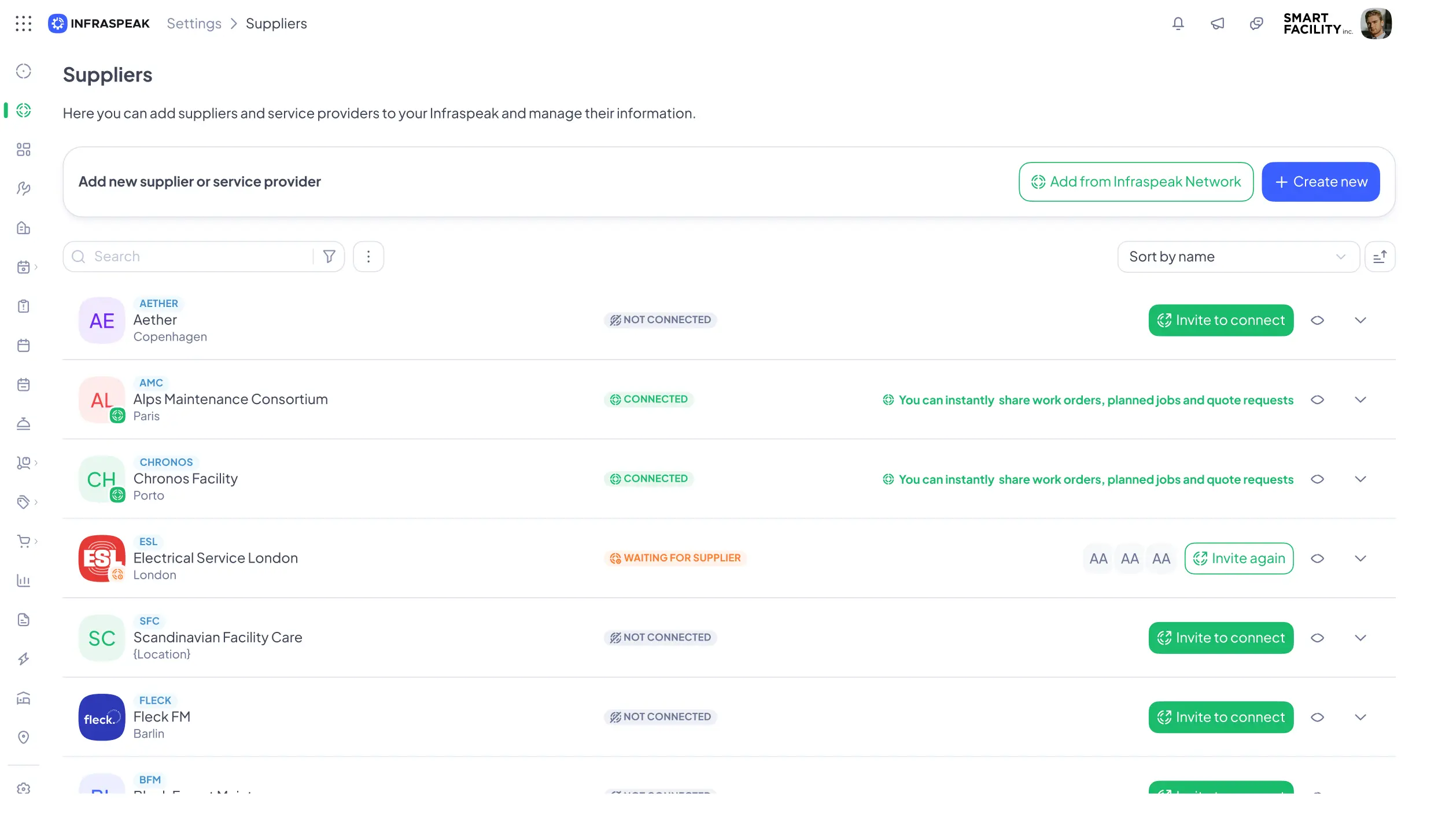Click CONNECTED badge on Chronos Facility row

pyautogui.click(x=649, y=479)
